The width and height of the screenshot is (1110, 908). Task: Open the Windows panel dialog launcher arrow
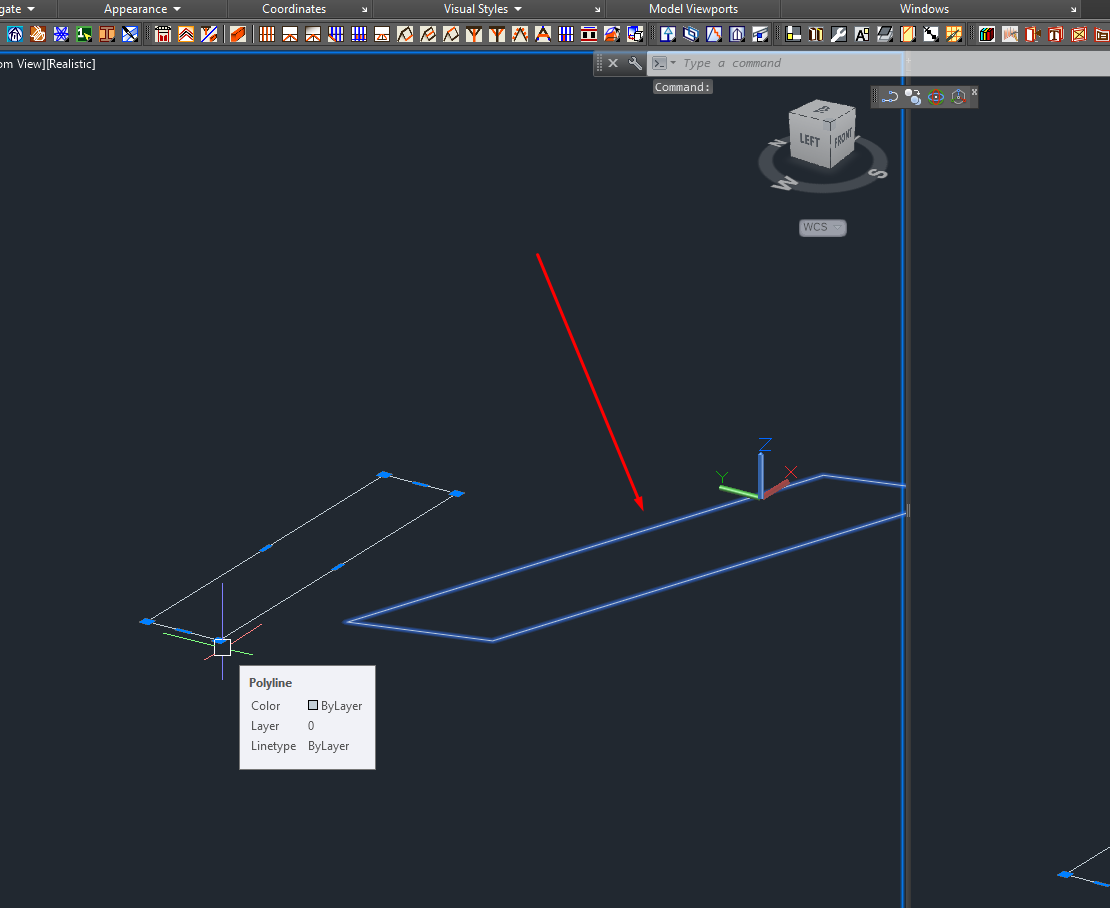click(x=1073, y=10)
